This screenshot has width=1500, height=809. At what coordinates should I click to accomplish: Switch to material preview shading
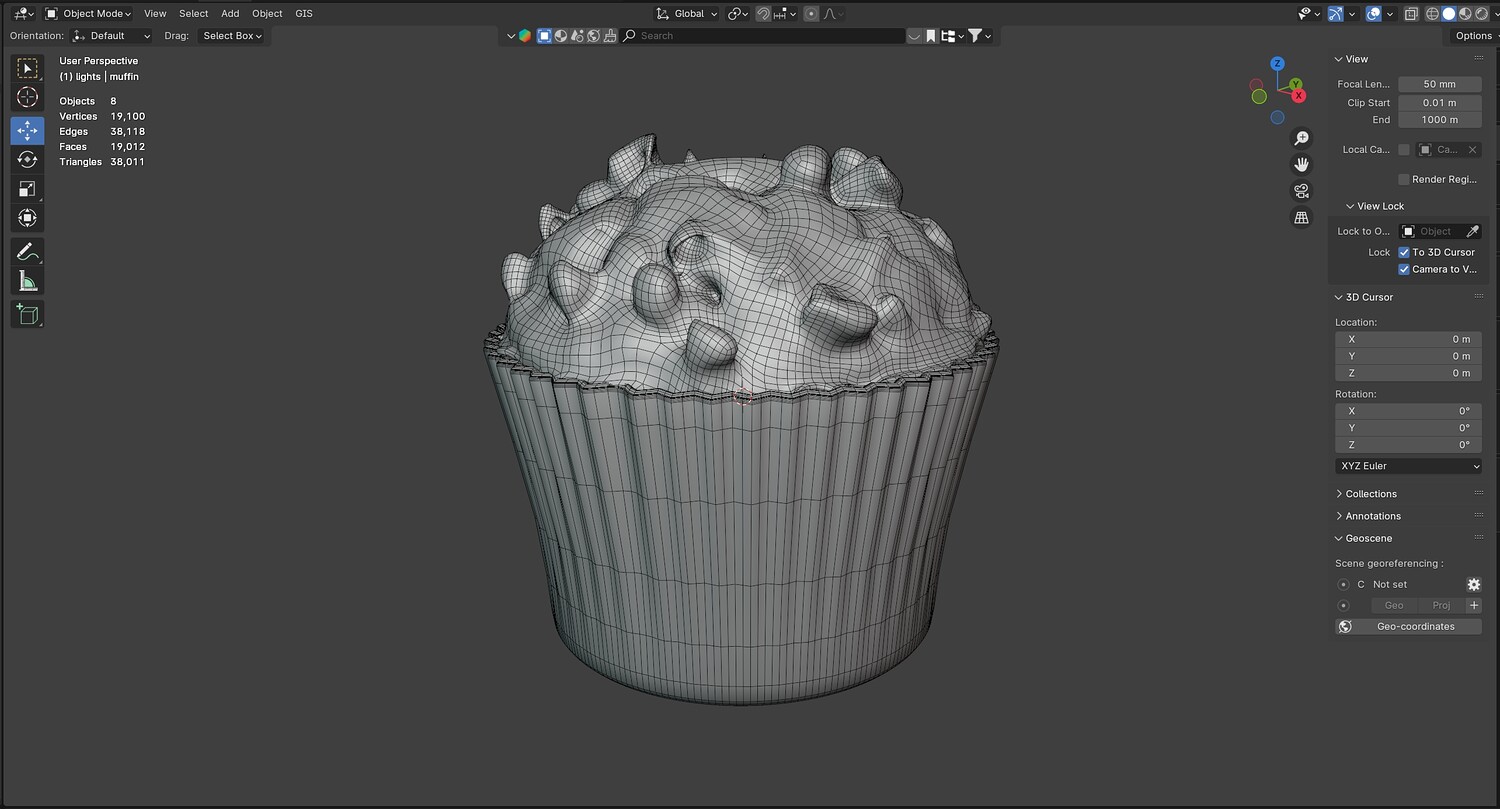(1465, 14)
